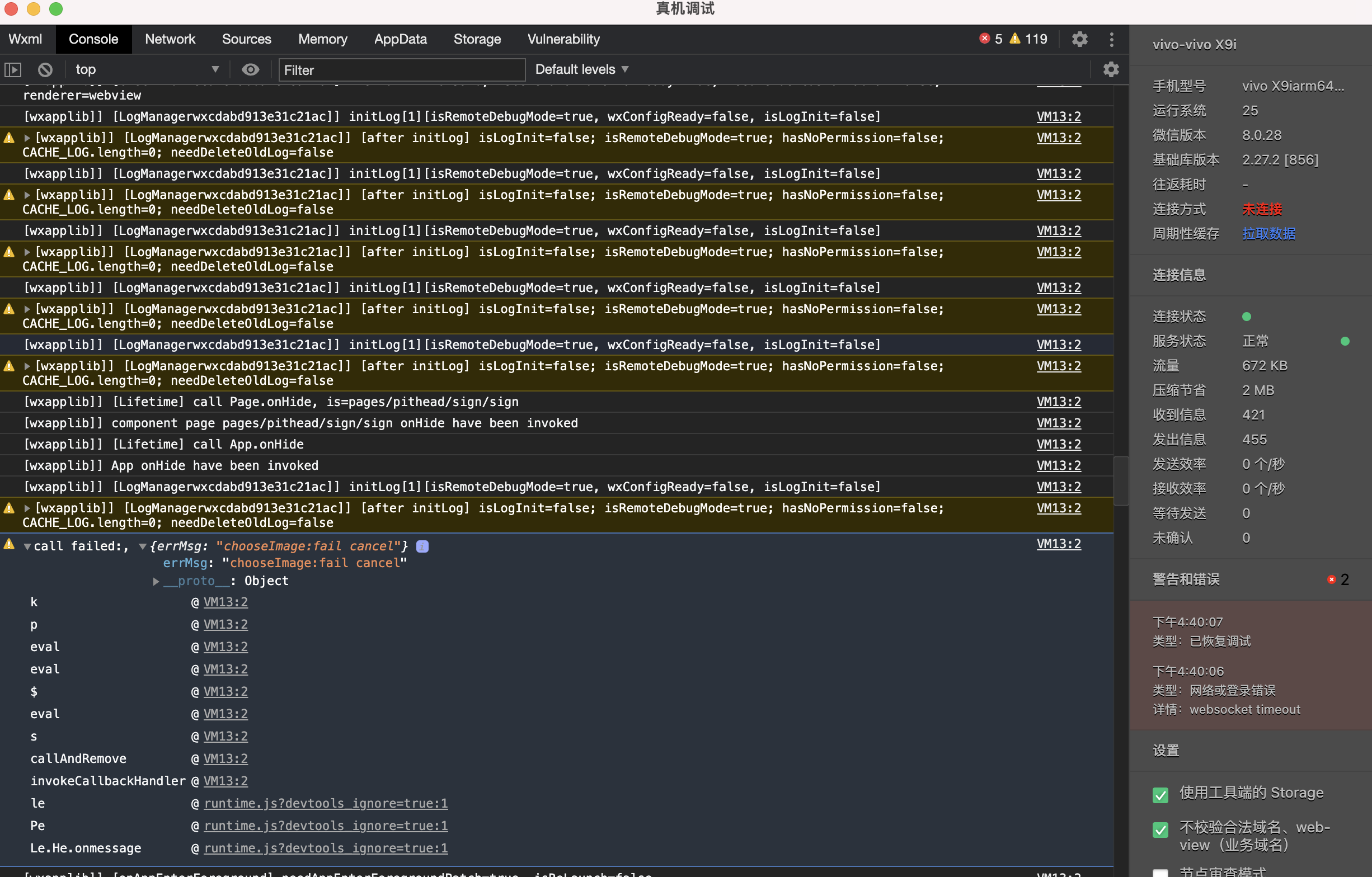Open the Default levels dropdown
The height and width of the screenshot is (877, 1372).
click(x=581, y=69)
